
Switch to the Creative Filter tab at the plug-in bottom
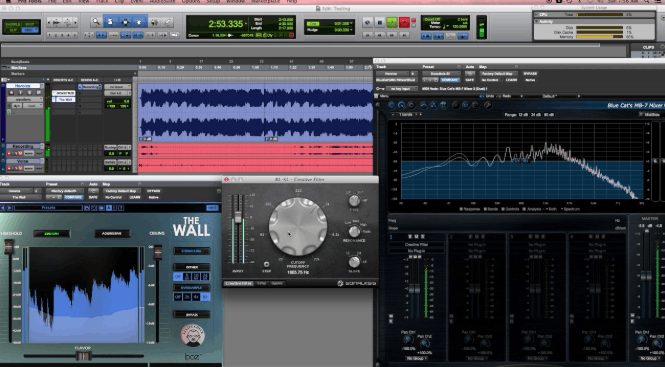point(239,283)
